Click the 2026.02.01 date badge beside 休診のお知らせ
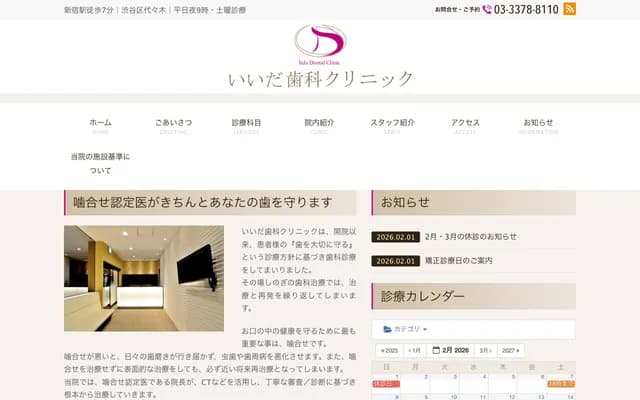Screen dimensions: 640x400 coord(396,237)
